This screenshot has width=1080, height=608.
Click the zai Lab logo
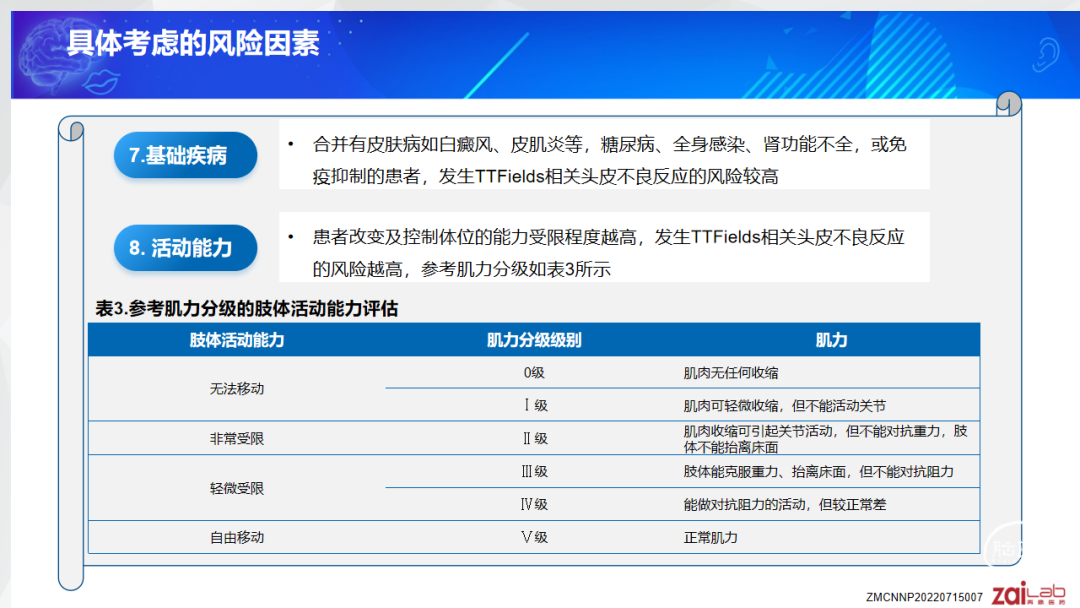point(1028,593)
